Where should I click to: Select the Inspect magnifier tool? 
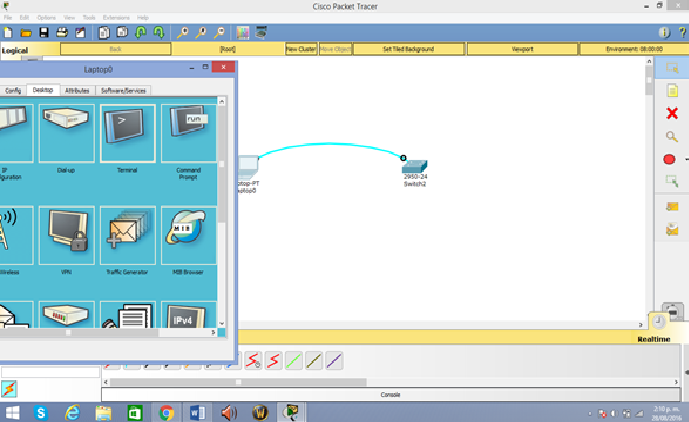click(672, 137)
